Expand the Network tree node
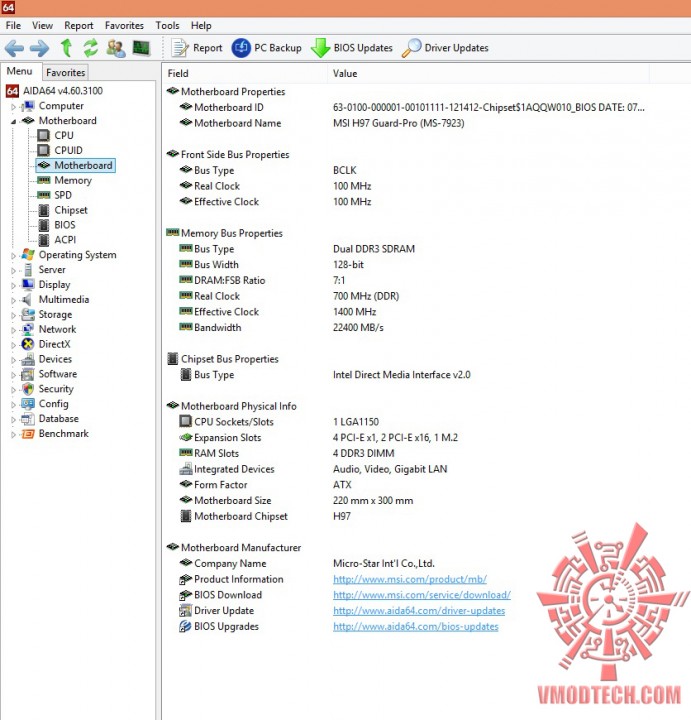This screenshot has height=720, width=691. pyautogui.click(x=13, y=331)
